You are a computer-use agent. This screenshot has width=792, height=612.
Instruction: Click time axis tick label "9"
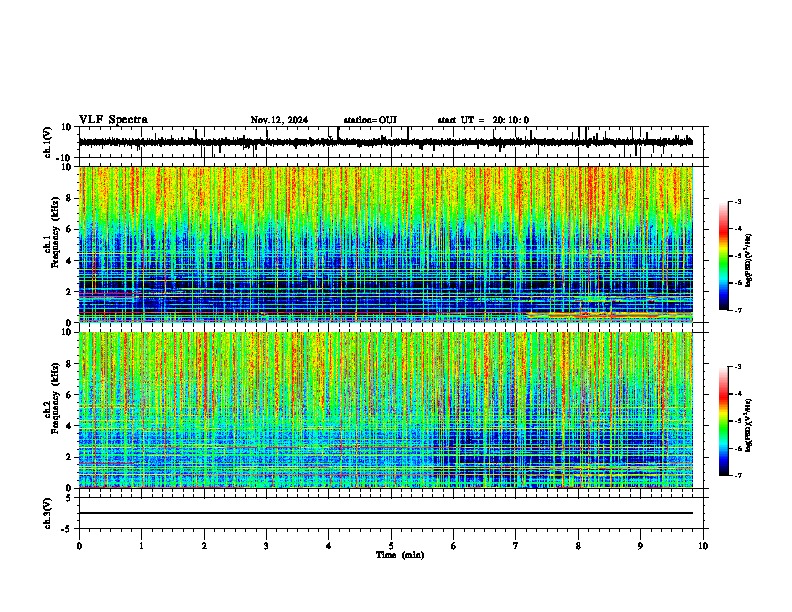[640, 546]
